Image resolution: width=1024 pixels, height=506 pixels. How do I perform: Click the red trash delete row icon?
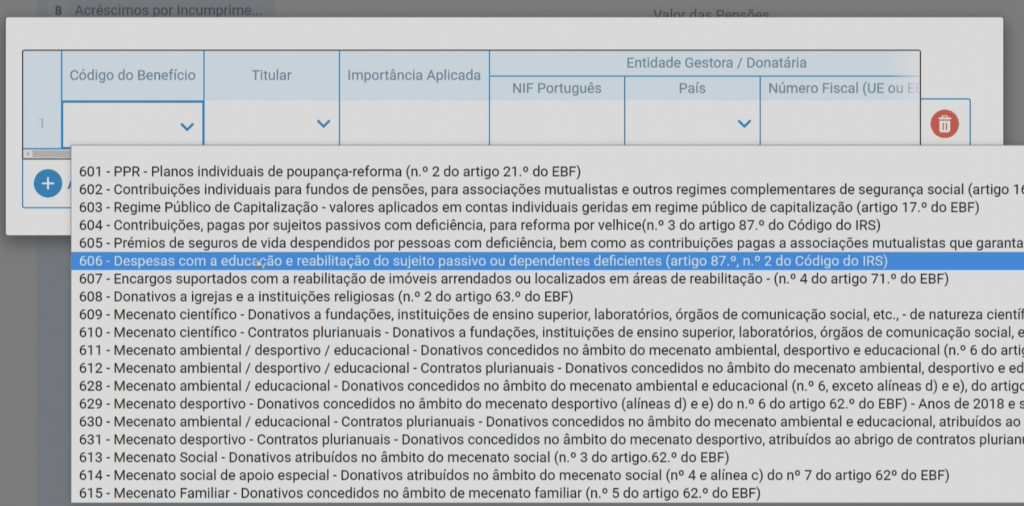point(945,124)
